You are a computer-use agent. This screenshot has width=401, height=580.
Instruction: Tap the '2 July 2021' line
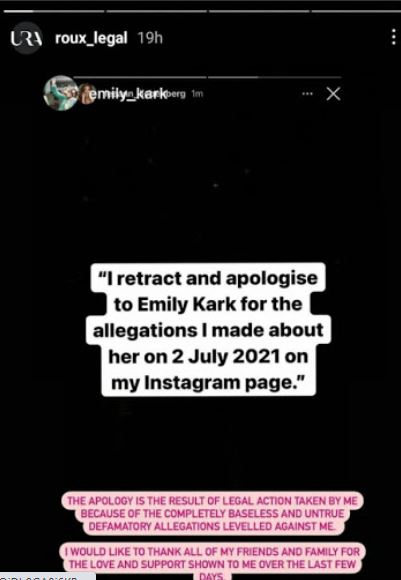click(x=208, y=356)
